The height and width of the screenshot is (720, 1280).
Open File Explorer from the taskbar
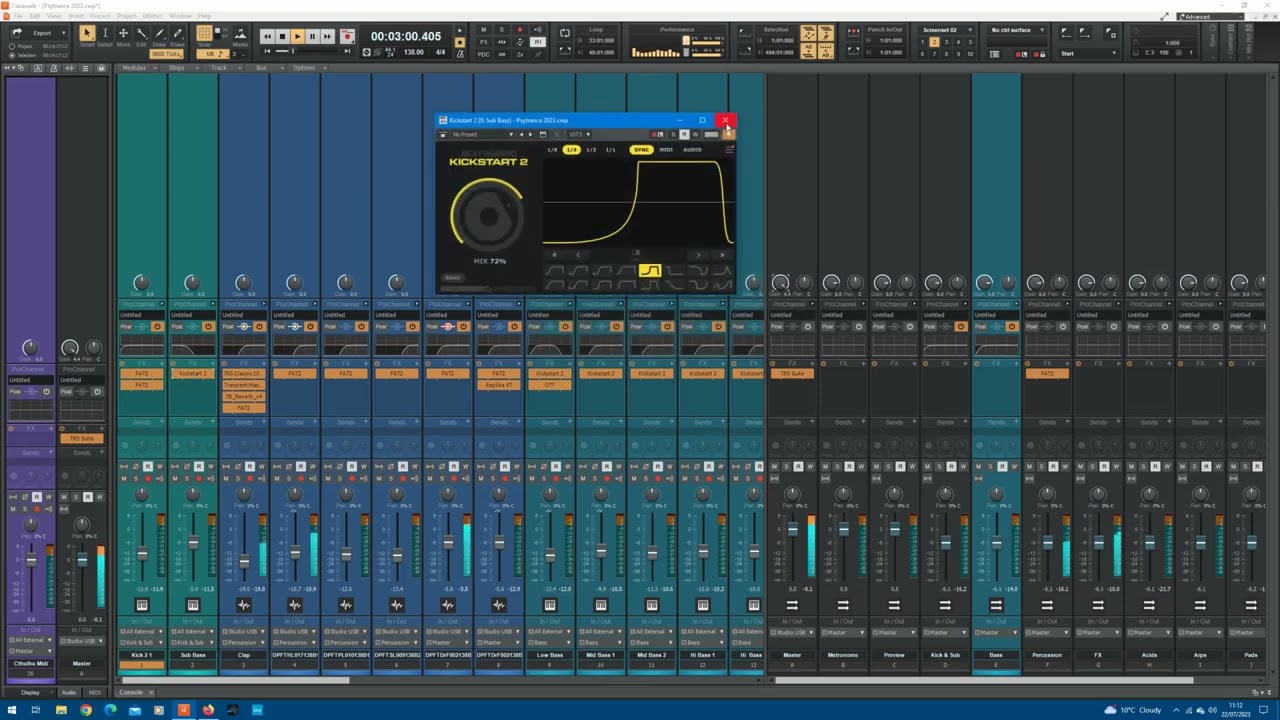click(x=61, y=711)
